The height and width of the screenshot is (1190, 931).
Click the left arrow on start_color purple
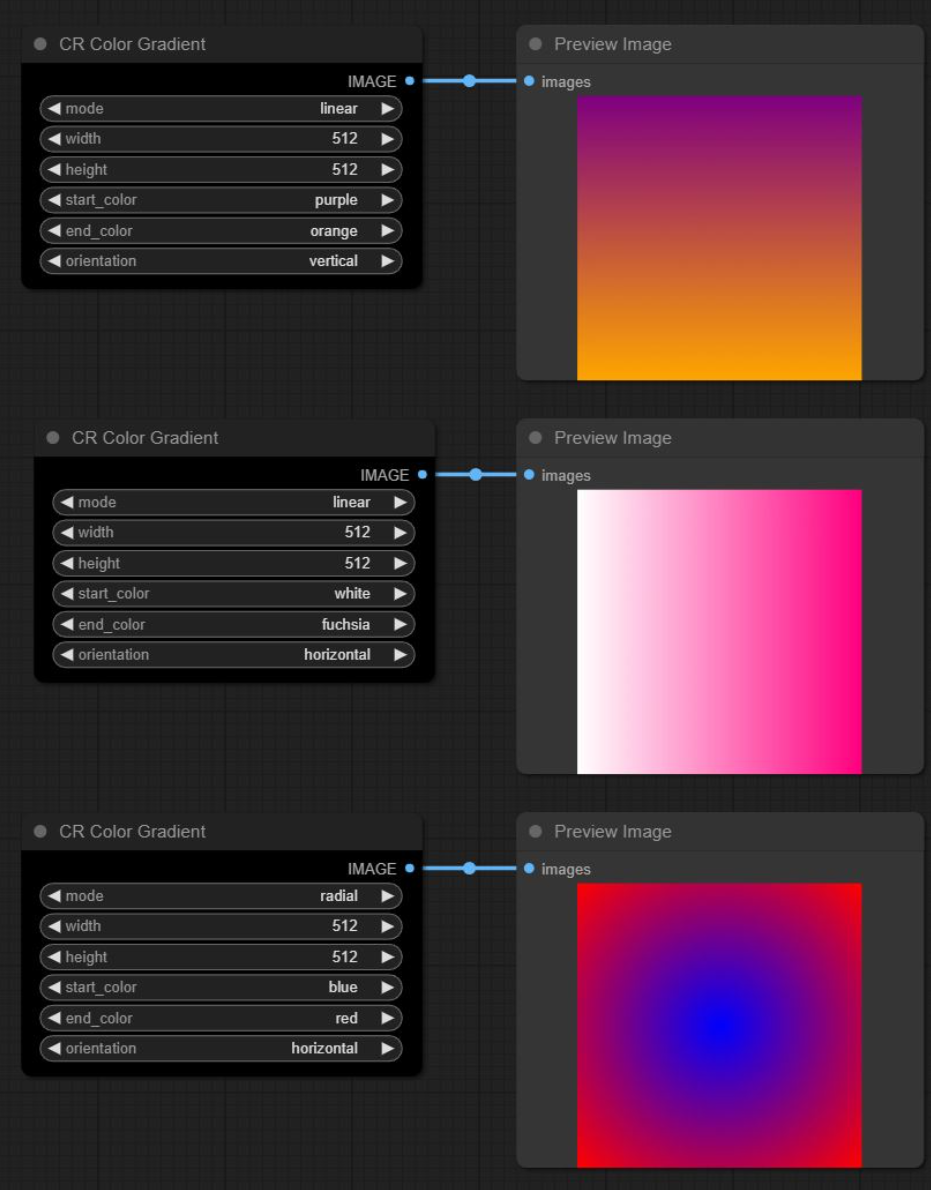(54, 200)
